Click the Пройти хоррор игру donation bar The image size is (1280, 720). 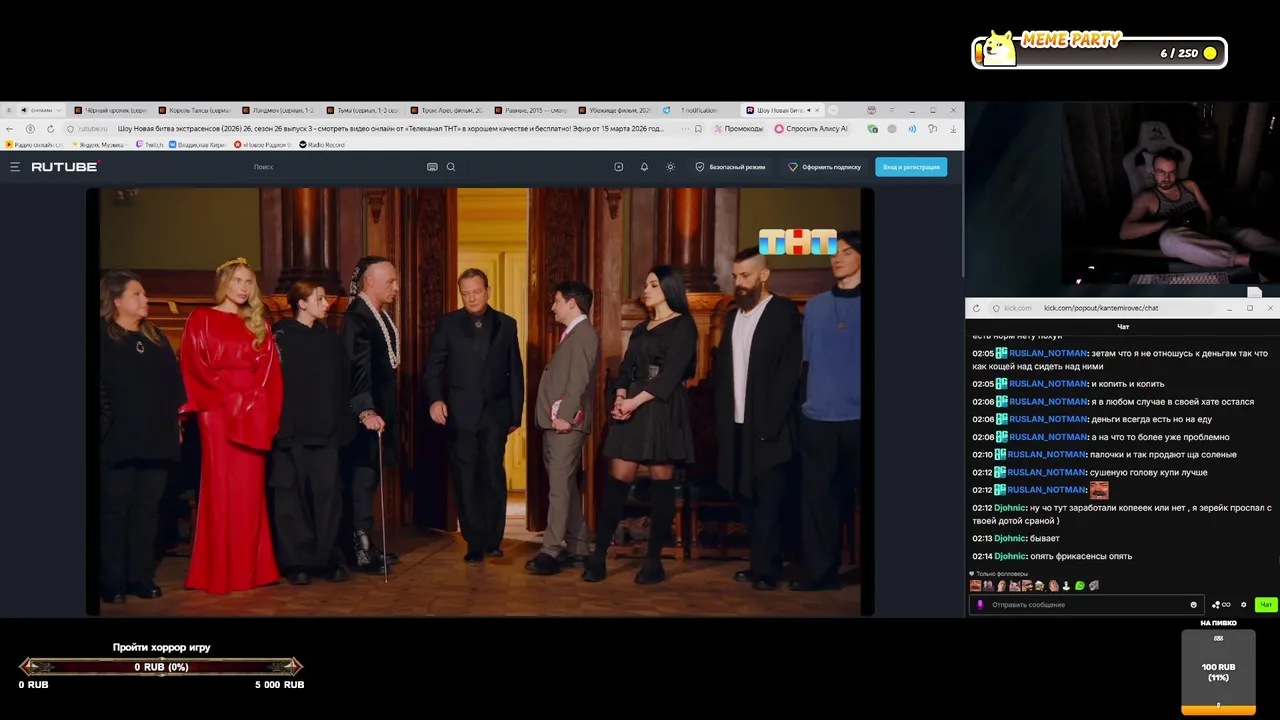coord(161,667)
